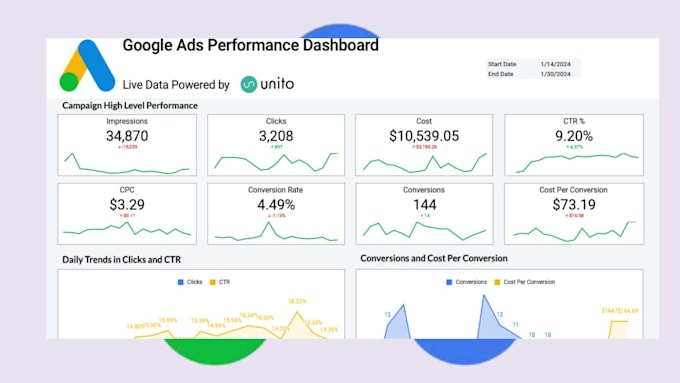680x383 pixels.
Task: Click the Cost sparkline chart
Action: (x=425, y=163)
